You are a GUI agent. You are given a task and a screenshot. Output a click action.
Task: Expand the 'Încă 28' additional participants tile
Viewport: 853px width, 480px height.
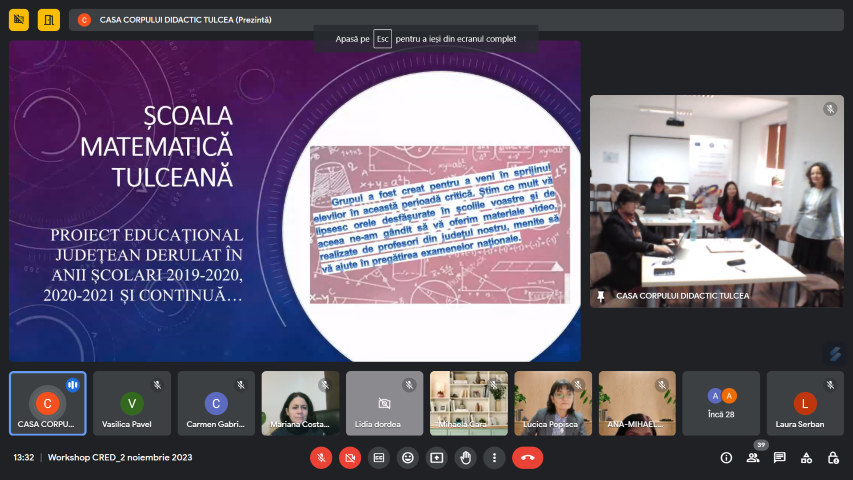(x=721, y=403)
